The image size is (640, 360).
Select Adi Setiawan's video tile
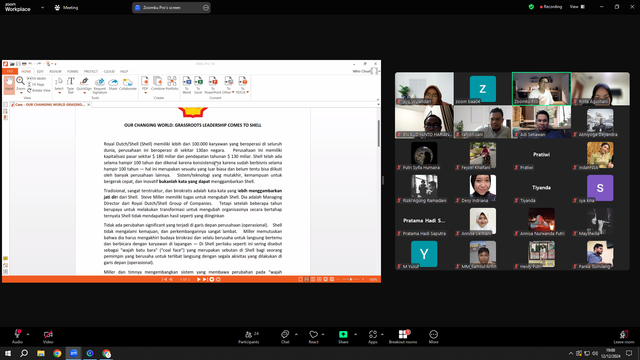coord(542,122)
